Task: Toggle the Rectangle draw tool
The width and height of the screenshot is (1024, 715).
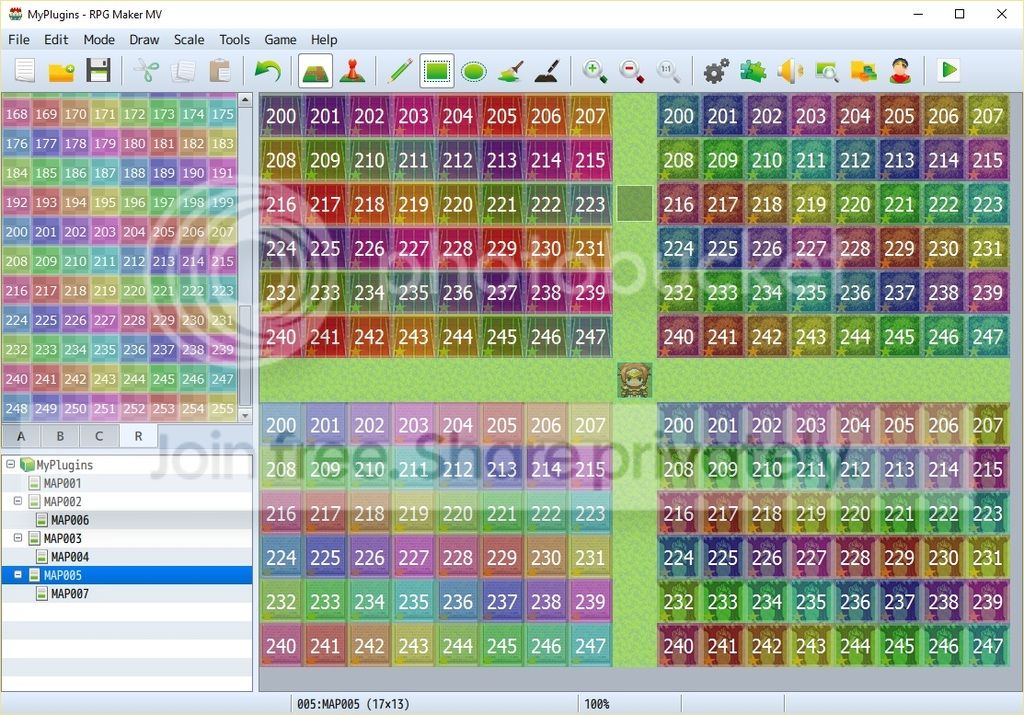Action: click(x=437, y=71)
